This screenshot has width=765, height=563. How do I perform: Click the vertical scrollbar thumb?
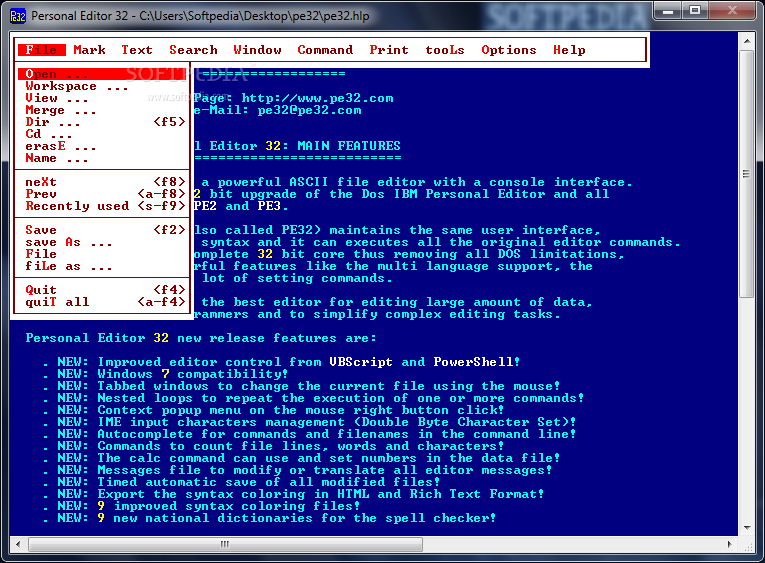point(746,173)
